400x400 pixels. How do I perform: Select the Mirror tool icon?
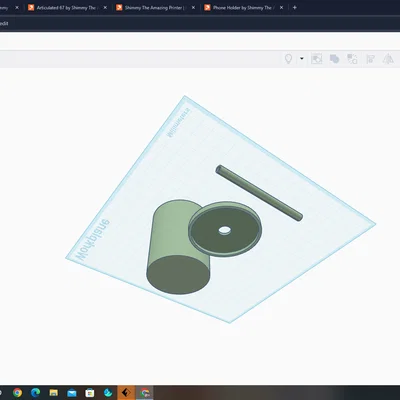(388, 59)
